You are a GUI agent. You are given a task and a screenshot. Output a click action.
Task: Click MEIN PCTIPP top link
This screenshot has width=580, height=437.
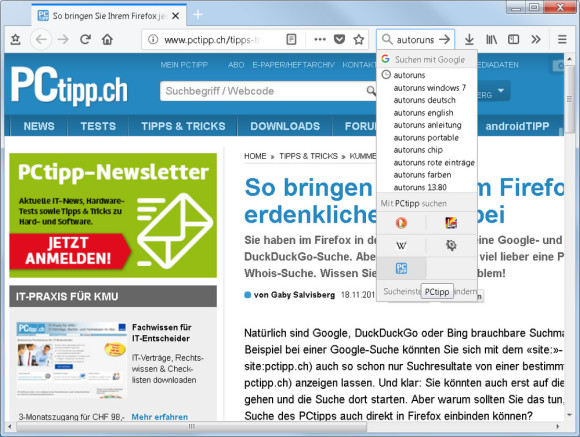184,65
